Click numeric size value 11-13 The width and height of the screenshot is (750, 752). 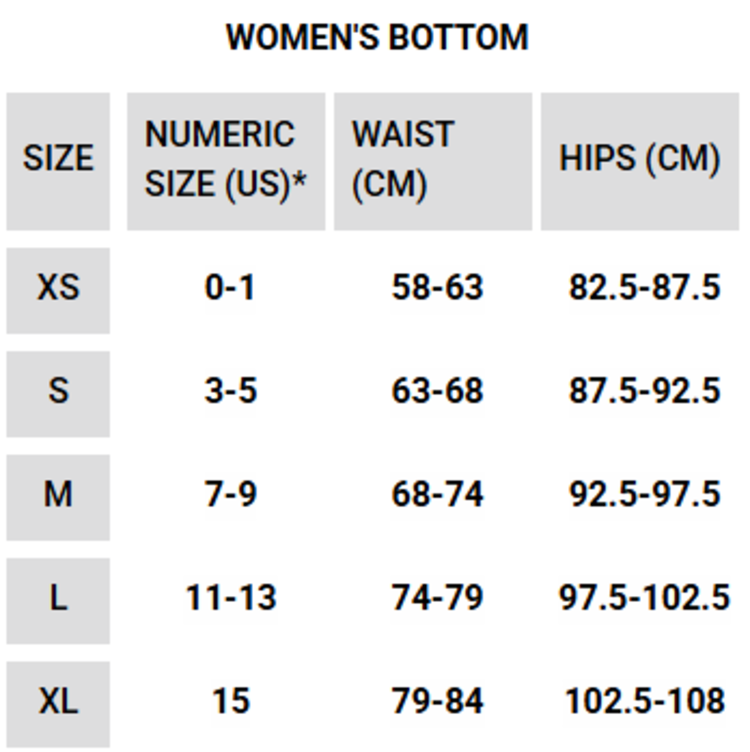pos(230,598)
